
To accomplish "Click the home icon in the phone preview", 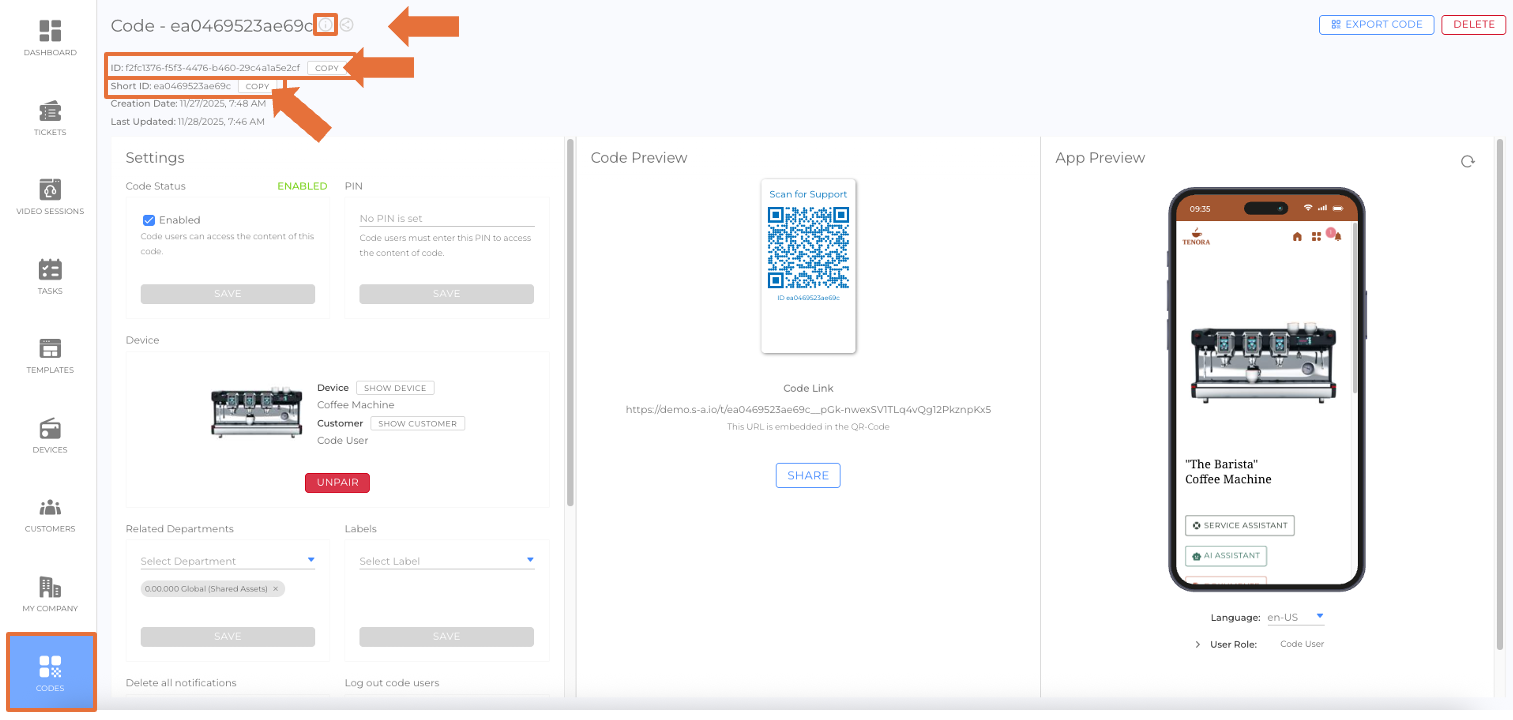I will [x=1297, y=237].
